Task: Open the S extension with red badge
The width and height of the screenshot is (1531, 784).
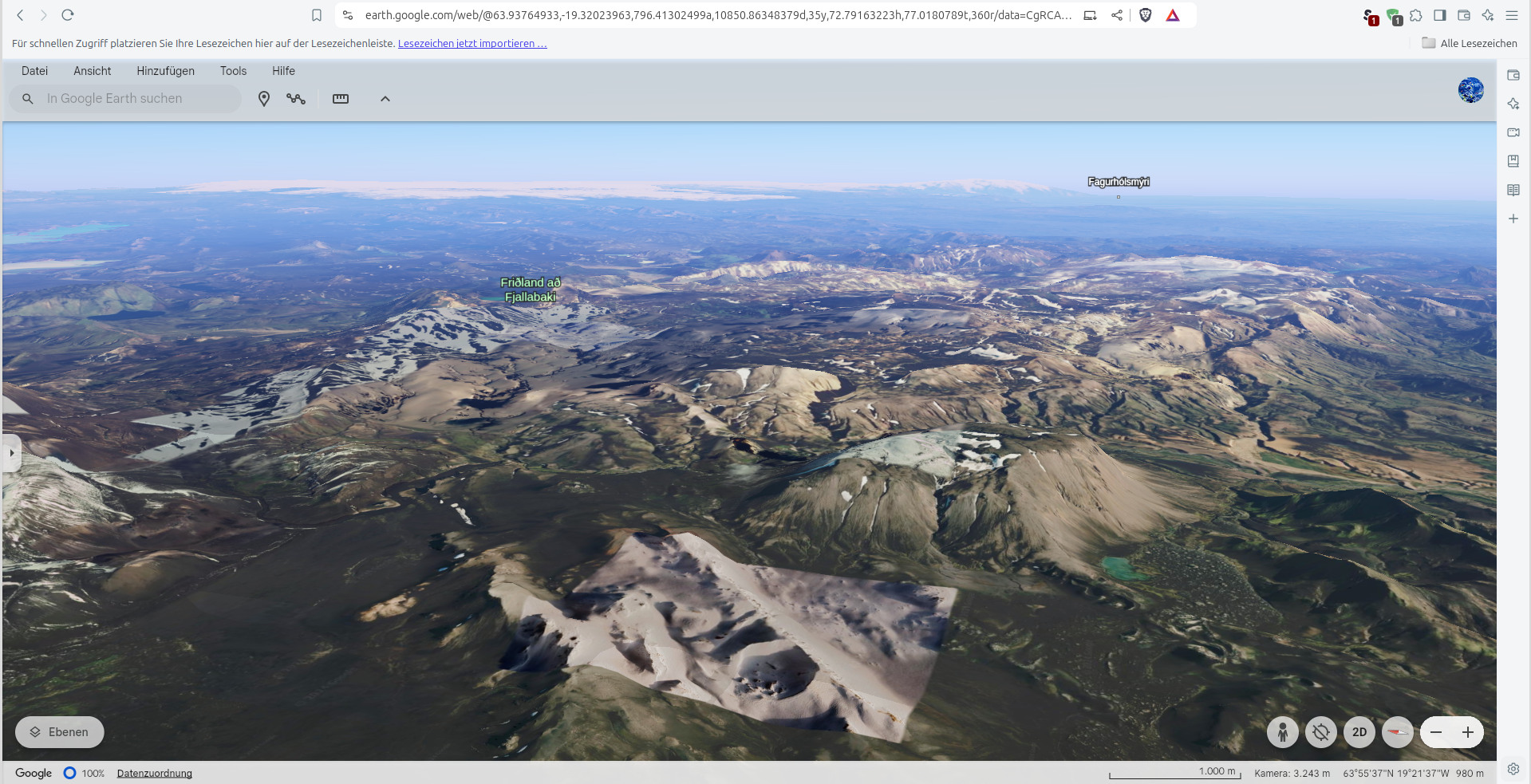Action: click(x=1370, y=16)
